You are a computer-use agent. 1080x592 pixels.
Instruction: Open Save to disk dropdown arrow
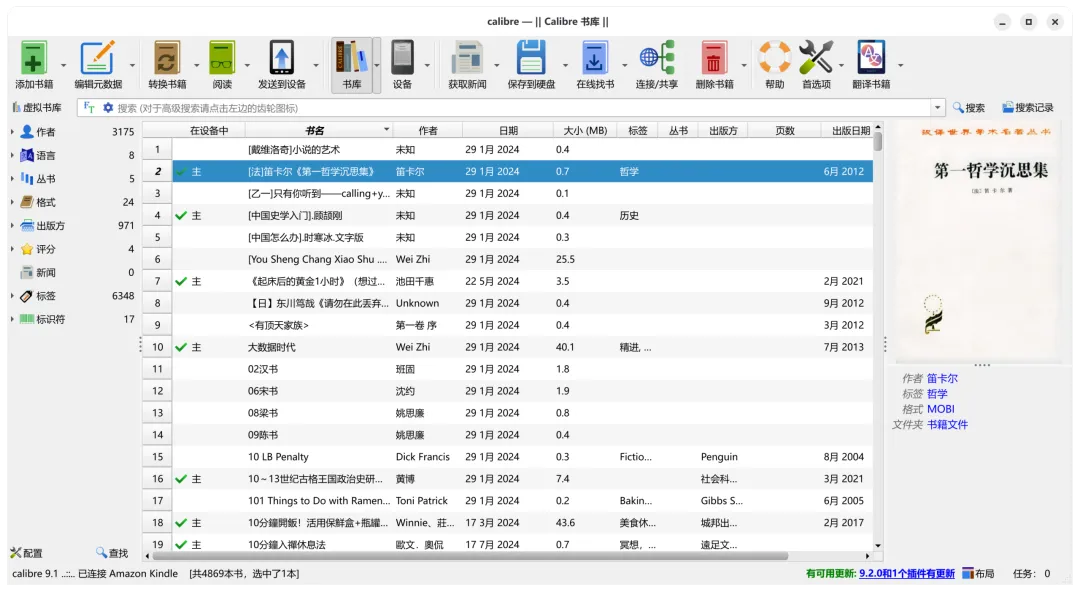(565, 65)
